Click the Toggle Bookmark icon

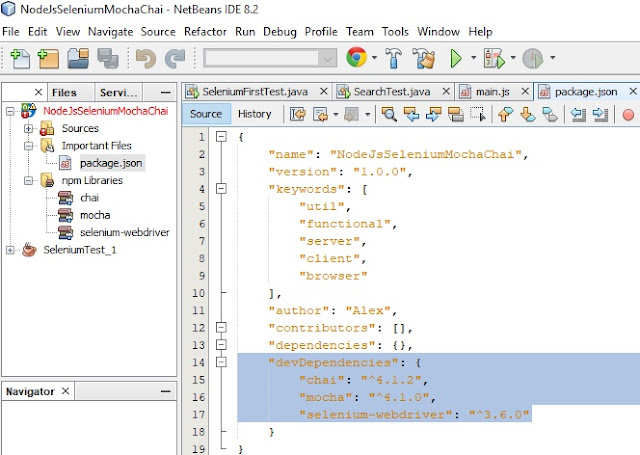(x=550, y=115)
